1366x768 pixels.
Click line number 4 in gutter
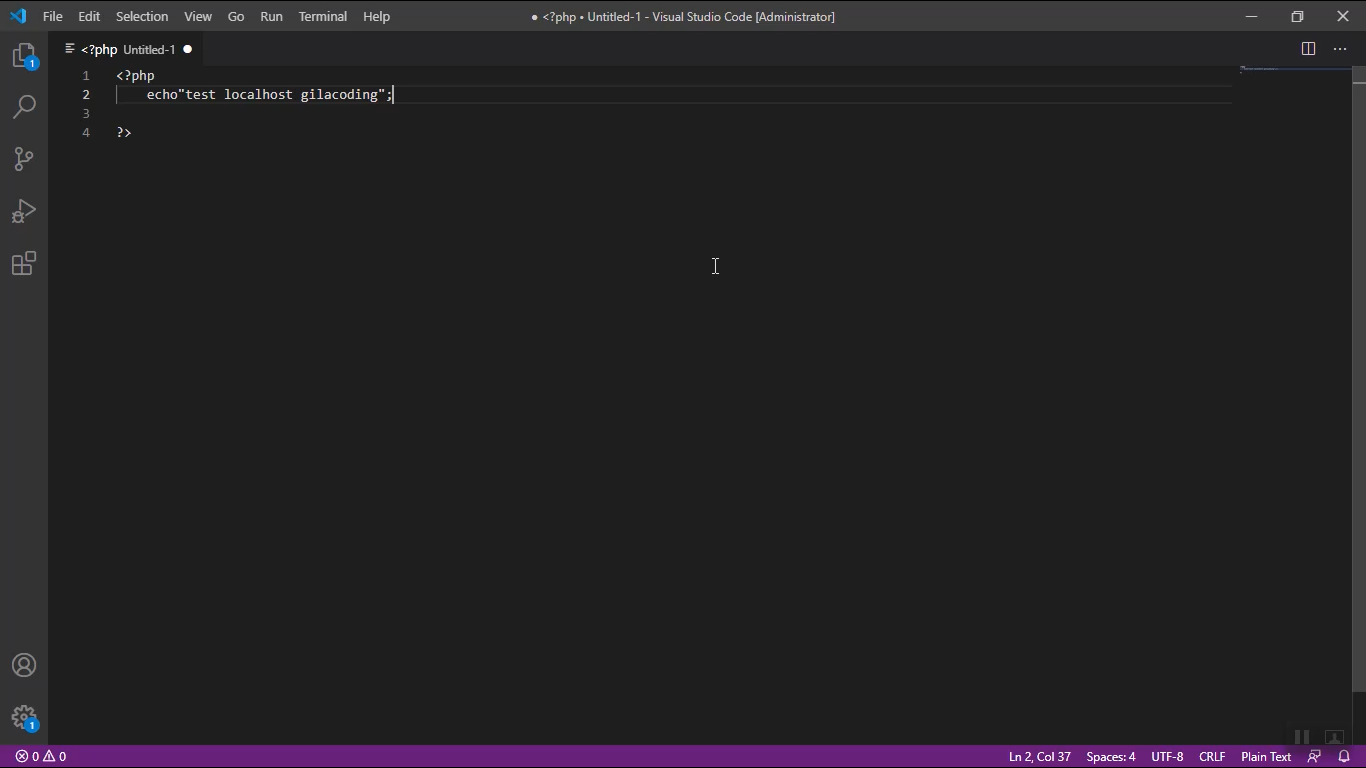(86, 133)
